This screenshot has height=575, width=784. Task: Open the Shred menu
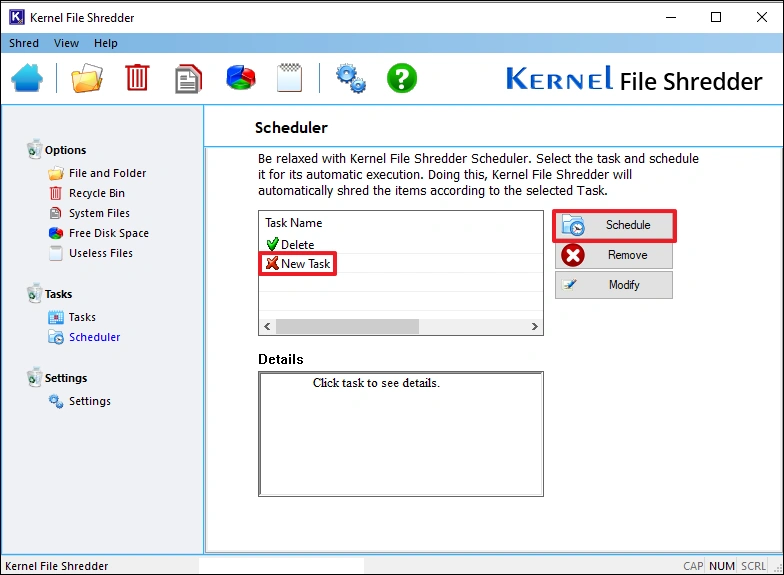pos(24,43)
